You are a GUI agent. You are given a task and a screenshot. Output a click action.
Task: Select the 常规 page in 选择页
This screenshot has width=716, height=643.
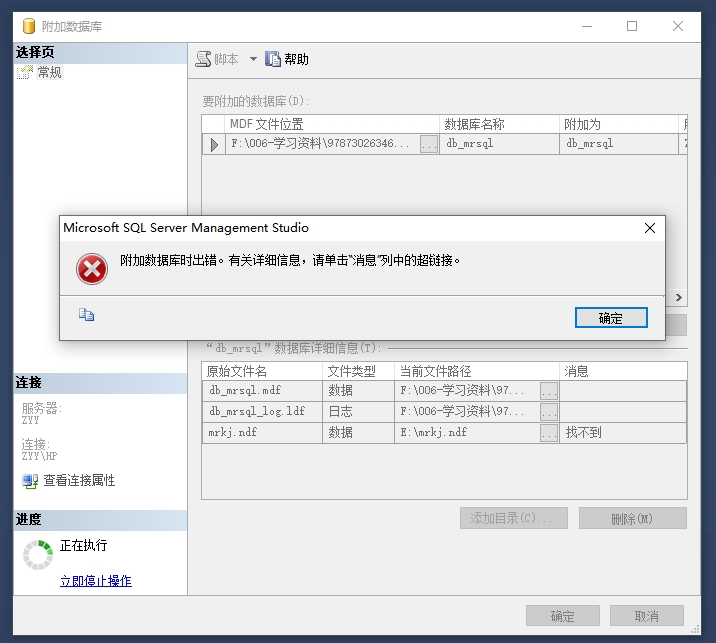point(49,72)
